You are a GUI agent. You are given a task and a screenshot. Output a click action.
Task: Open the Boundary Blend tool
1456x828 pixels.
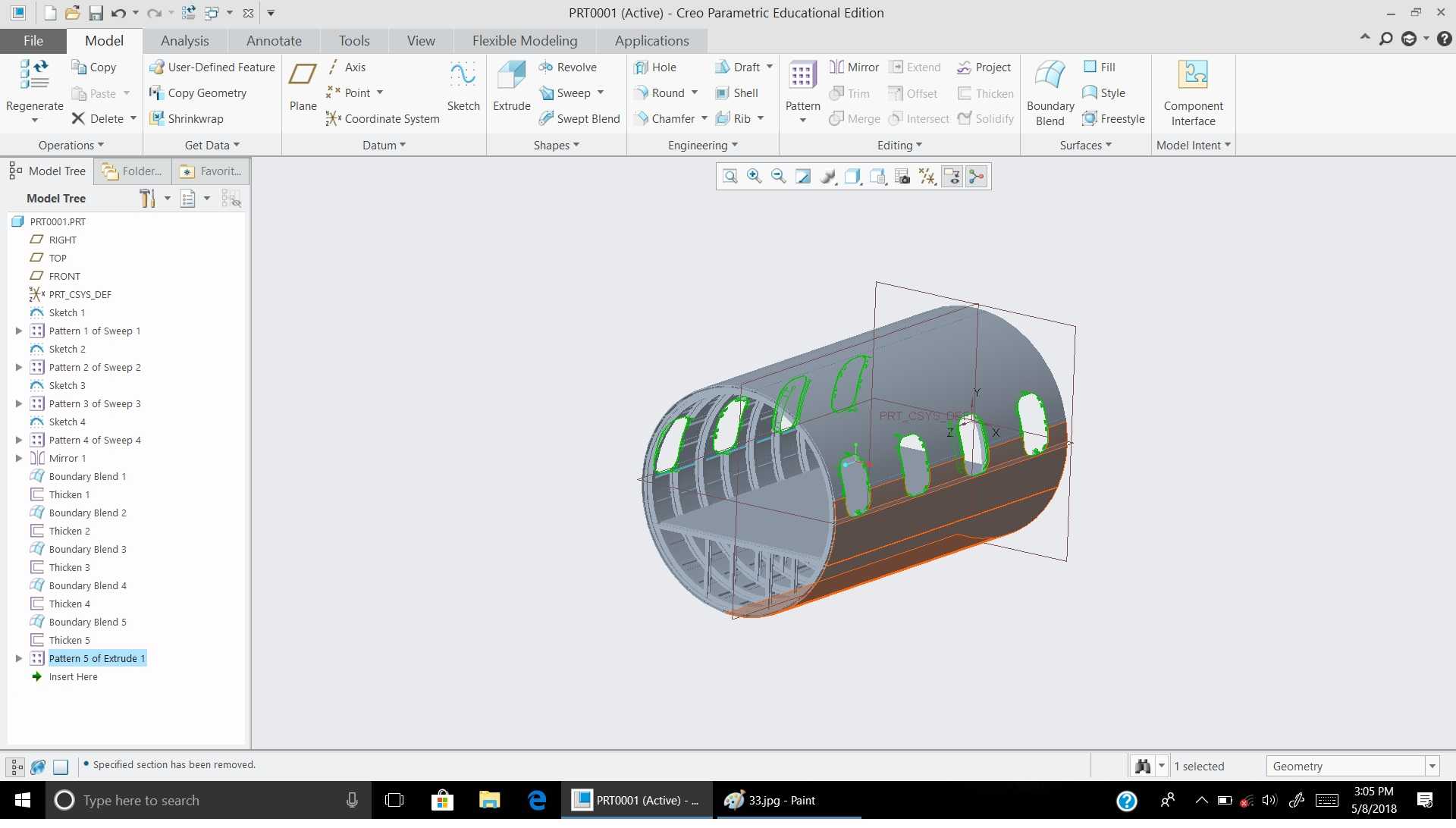pyautogui.click(x=1050, y=93)
